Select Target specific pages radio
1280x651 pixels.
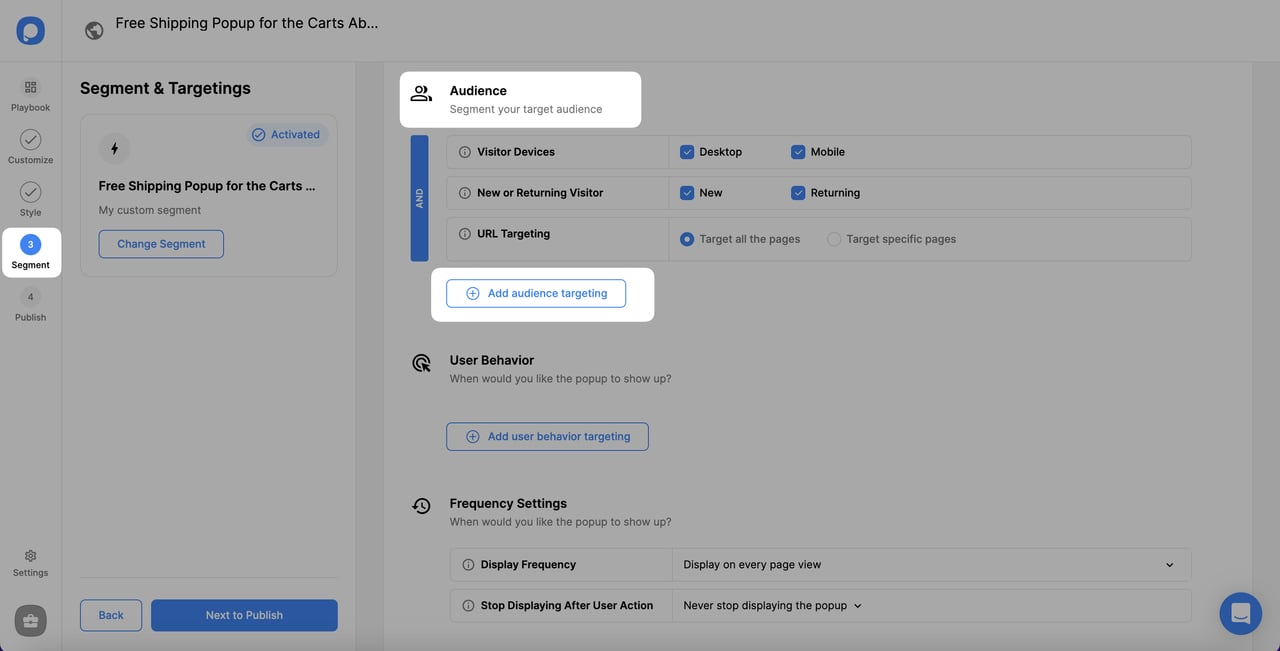pos(834,239)
